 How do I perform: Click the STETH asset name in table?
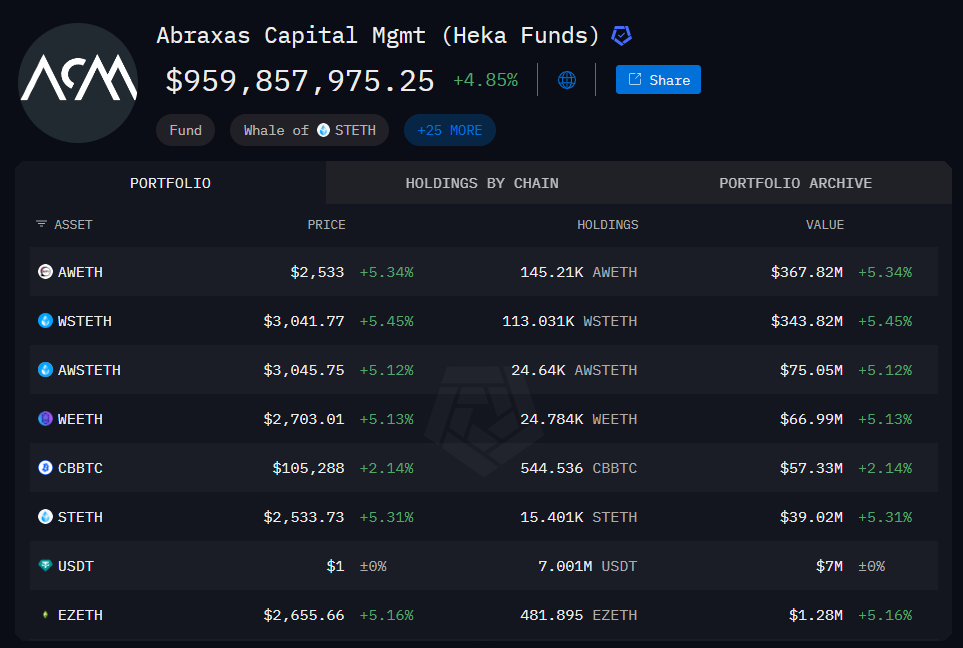[80, 517]
